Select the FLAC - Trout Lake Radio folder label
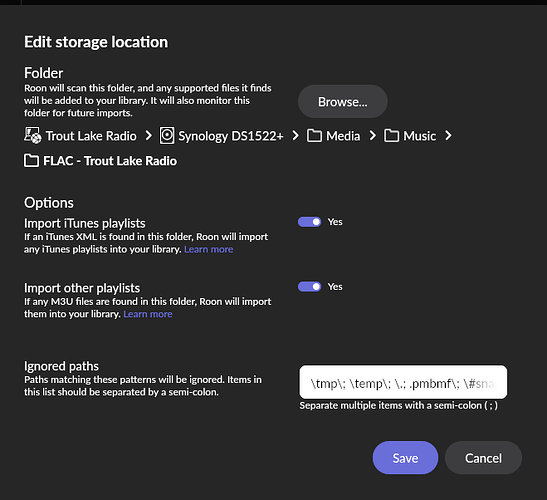547x500 pixels. 110,161
